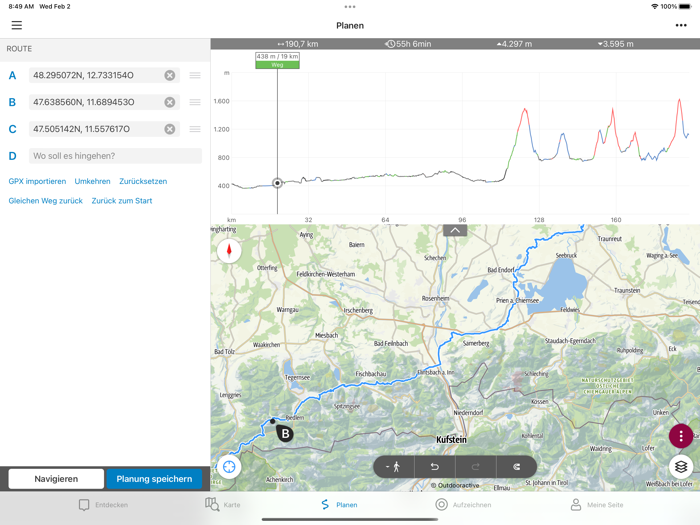Open hiking activity type selector
This screenshot has width=700, height=525.
[393, 467]
